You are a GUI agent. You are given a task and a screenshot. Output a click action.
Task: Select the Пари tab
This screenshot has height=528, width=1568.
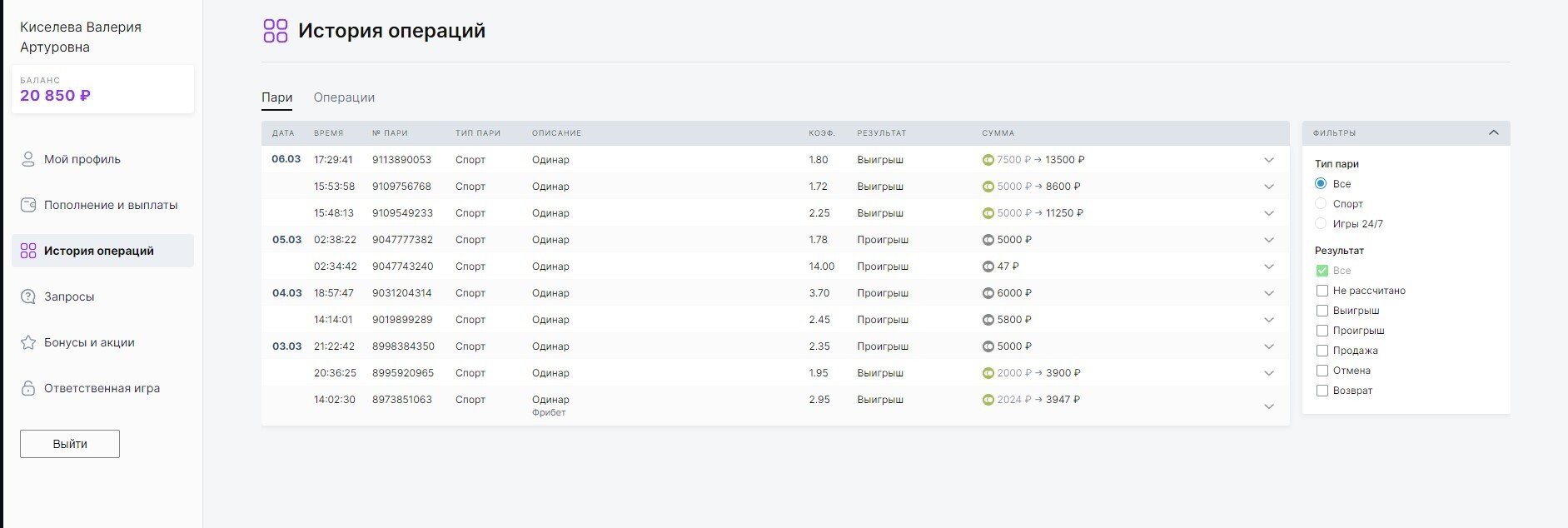276,97
